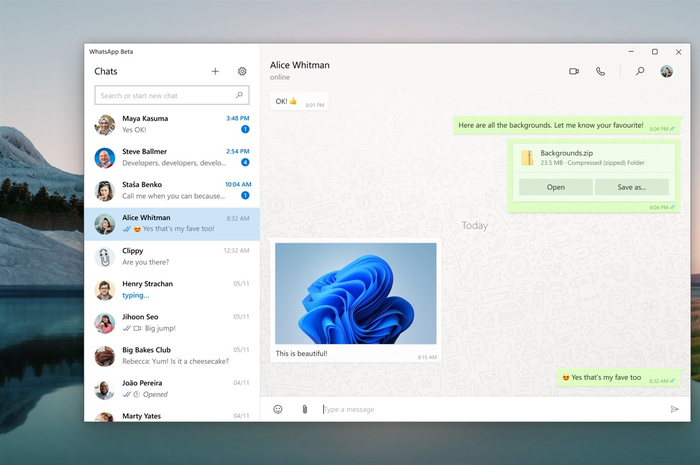Focus the Search or start new chat field
Screen dimensions: 700x465
172,95
